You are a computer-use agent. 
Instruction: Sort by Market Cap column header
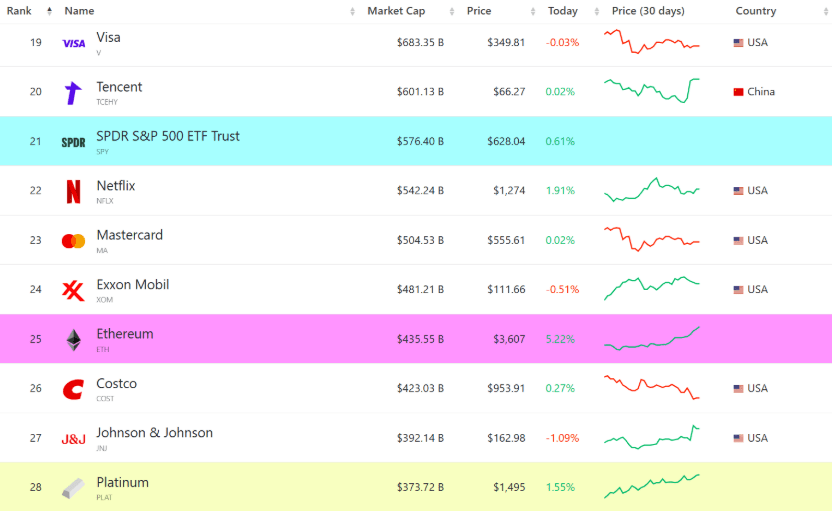[x=394, y=11]
